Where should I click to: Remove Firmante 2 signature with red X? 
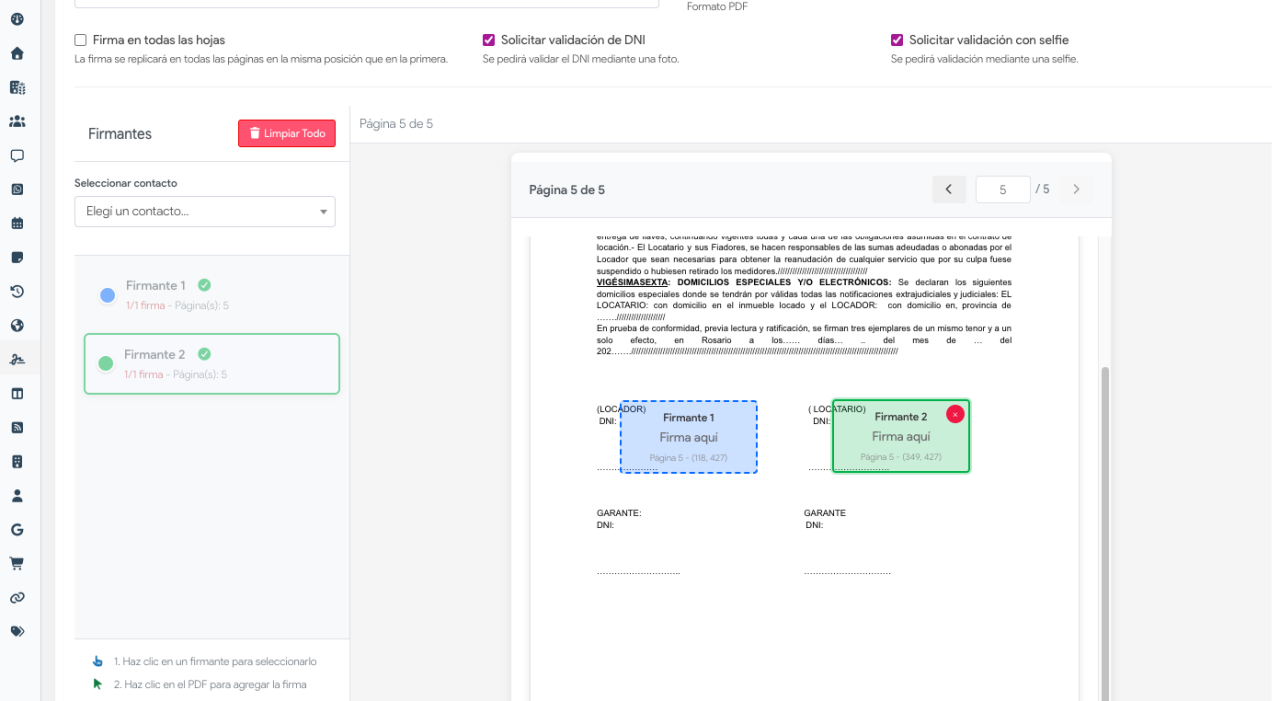(x=955, y=414)
